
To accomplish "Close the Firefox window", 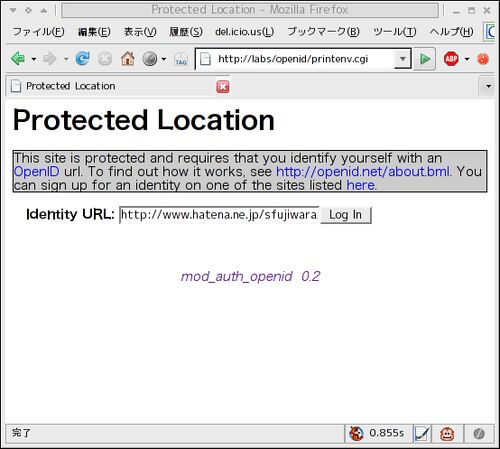I will coord(487,10).
